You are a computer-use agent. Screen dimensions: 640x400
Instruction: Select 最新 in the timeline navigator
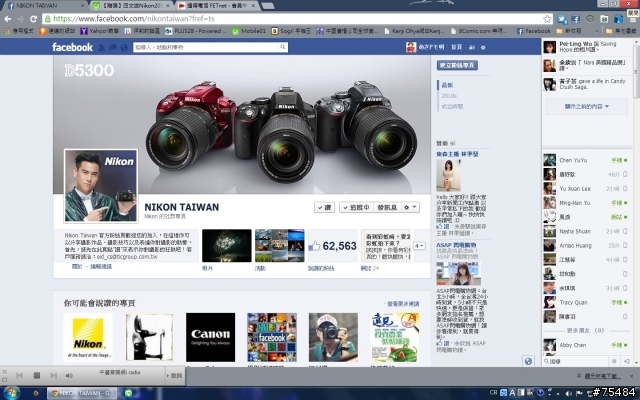[x=447, y=85]
